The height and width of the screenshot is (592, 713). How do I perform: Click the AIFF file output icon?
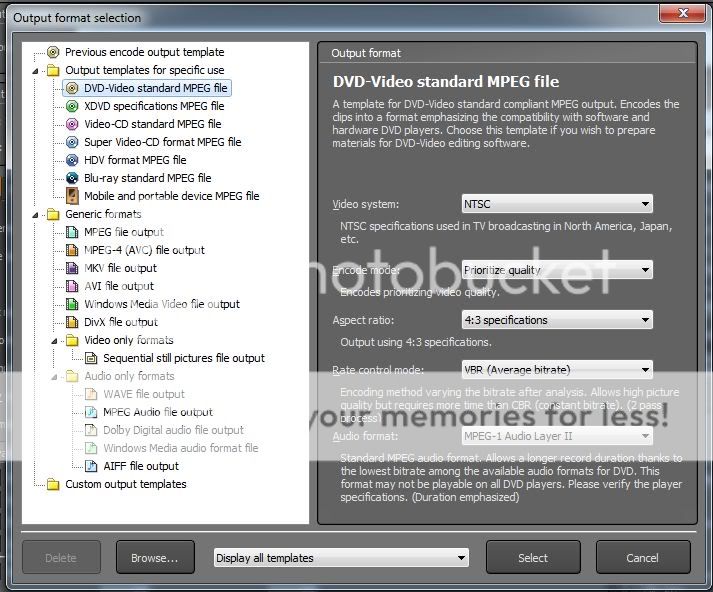[x=91, y=466]
